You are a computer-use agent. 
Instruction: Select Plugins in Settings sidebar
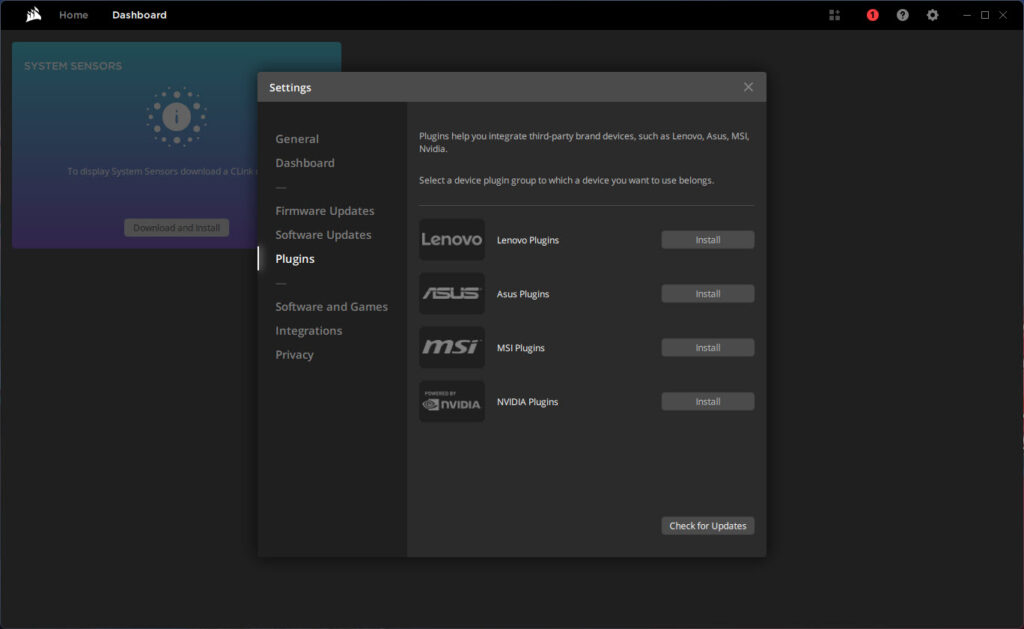pos(295,259)
